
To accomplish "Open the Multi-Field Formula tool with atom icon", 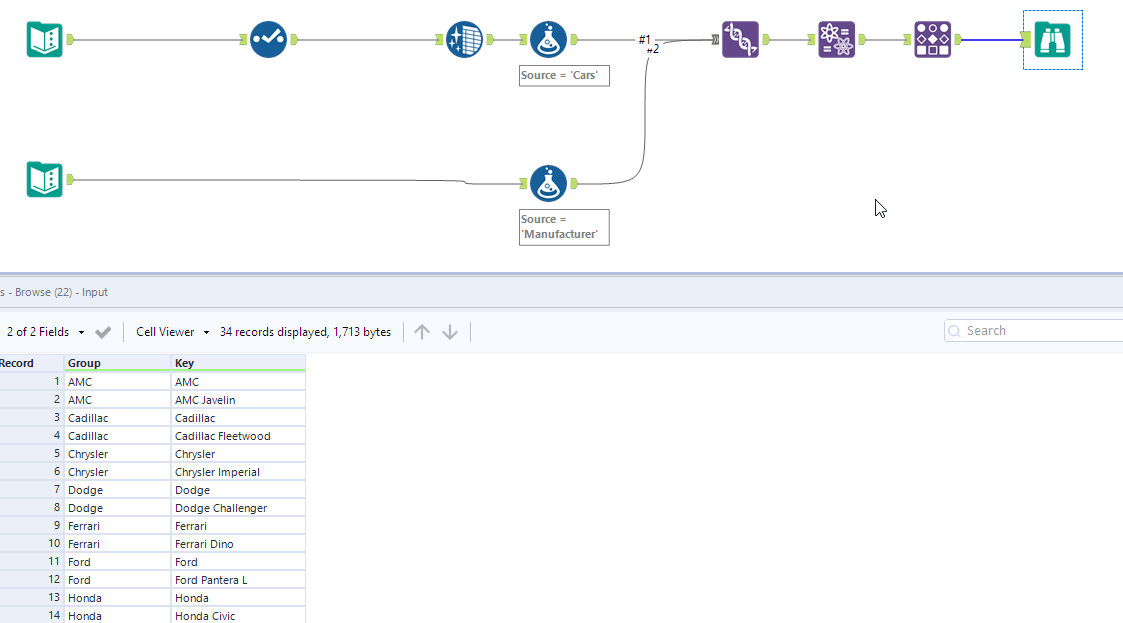I will tap(836, 39).
